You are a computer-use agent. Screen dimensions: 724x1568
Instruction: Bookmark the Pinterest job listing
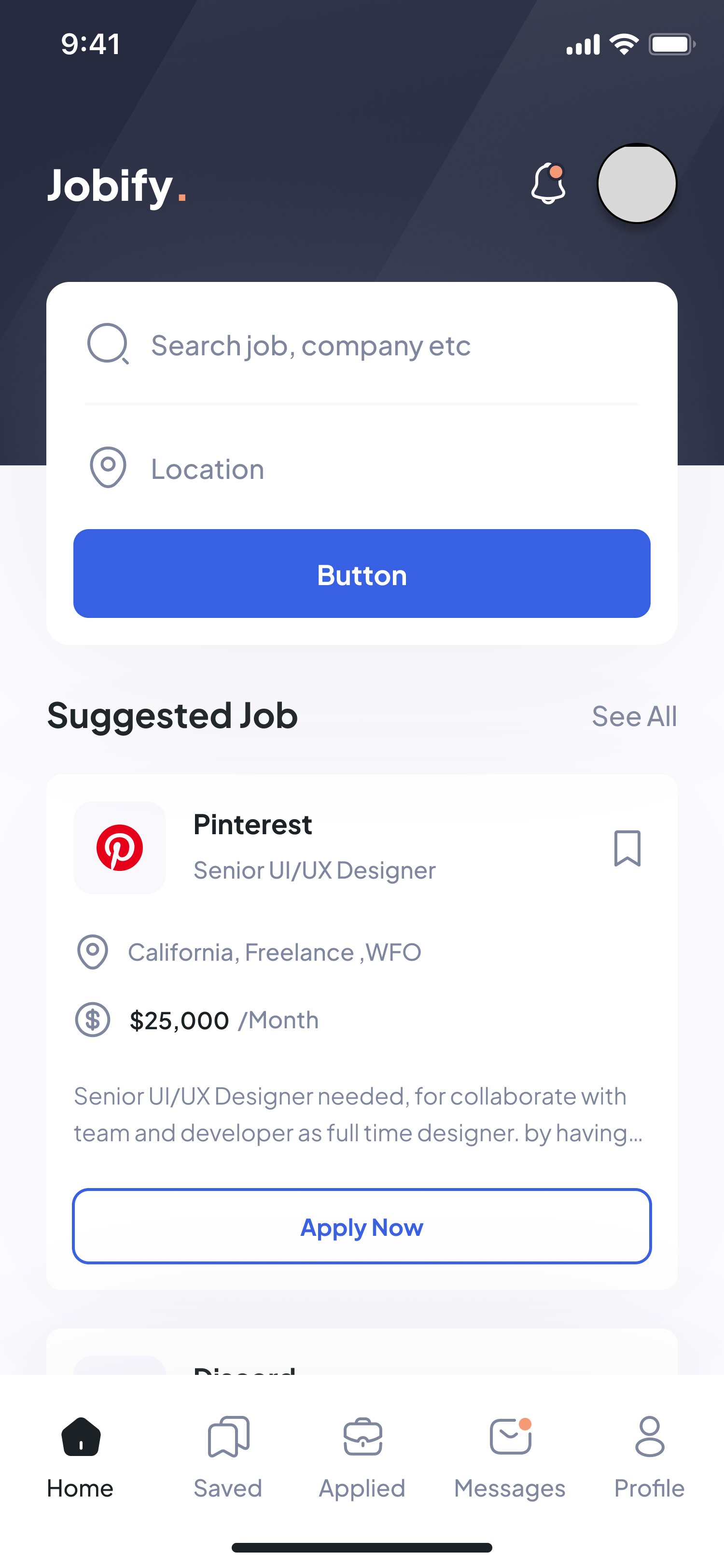627,847
